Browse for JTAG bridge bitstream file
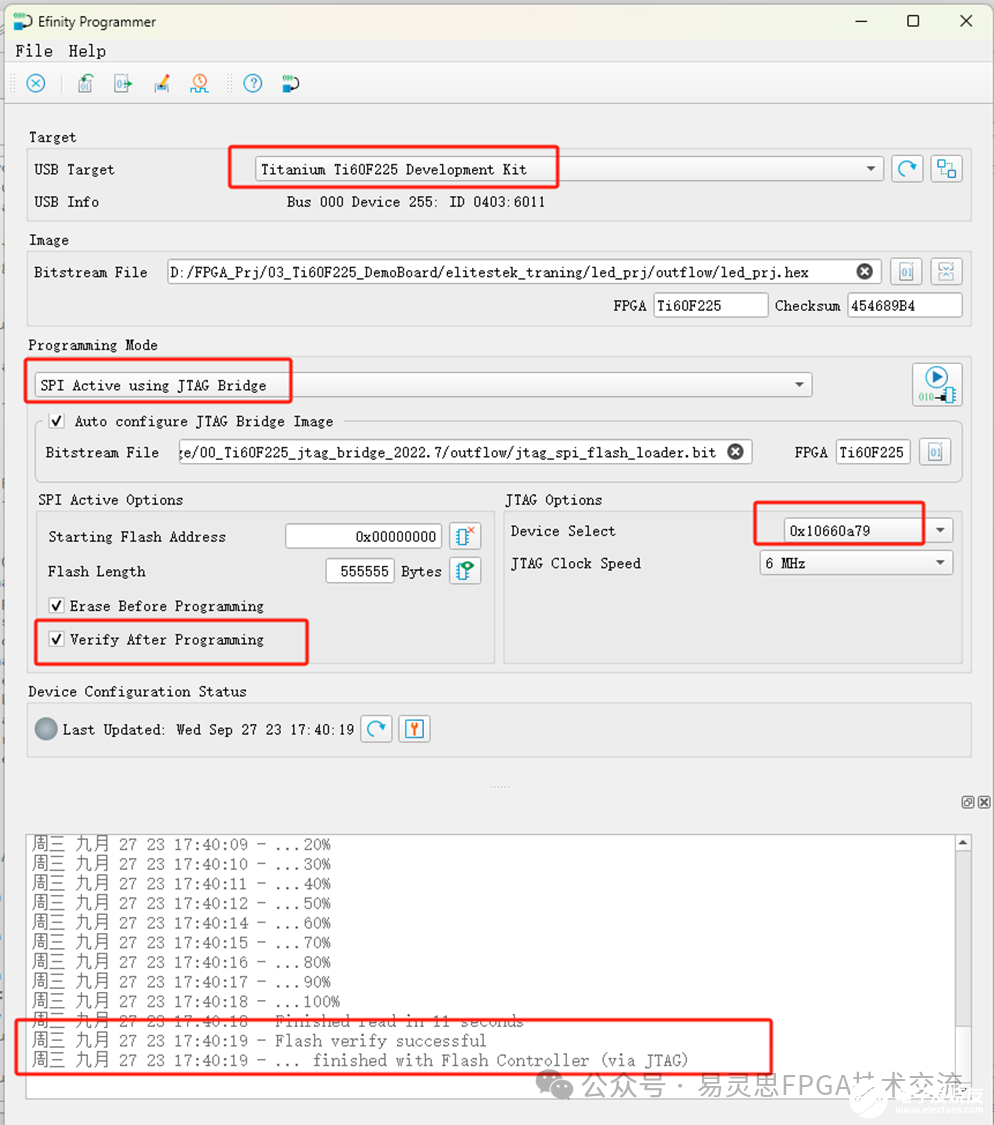This screenshot has height=1125, width=994. pos(935,452)
